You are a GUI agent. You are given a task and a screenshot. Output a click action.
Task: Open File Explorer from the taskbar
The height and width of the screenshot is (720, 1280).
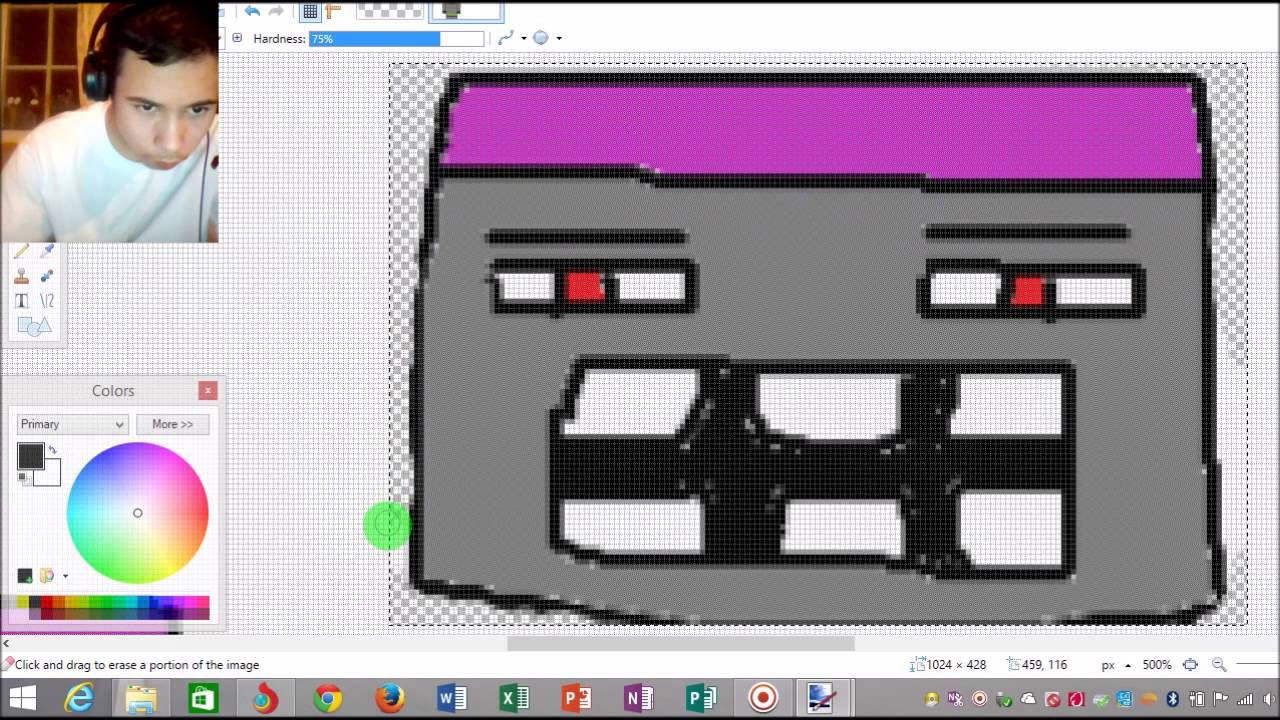(141, 698)
